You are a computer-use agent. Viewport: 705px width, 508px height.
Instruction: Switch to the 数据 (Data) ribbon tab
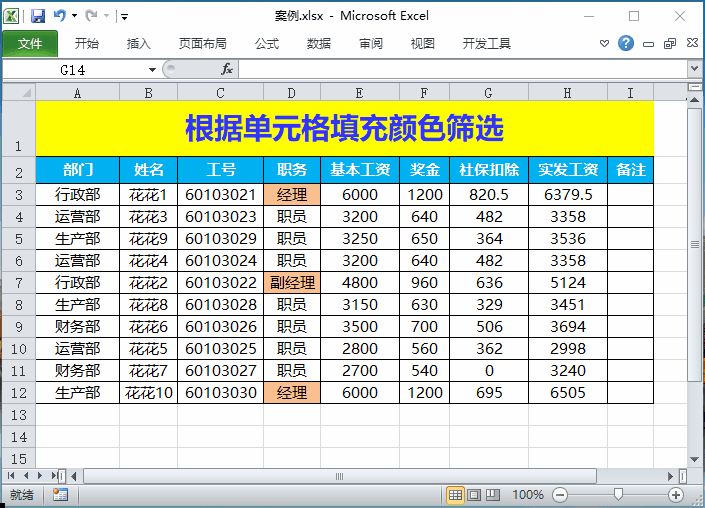(x=319, y=44)
